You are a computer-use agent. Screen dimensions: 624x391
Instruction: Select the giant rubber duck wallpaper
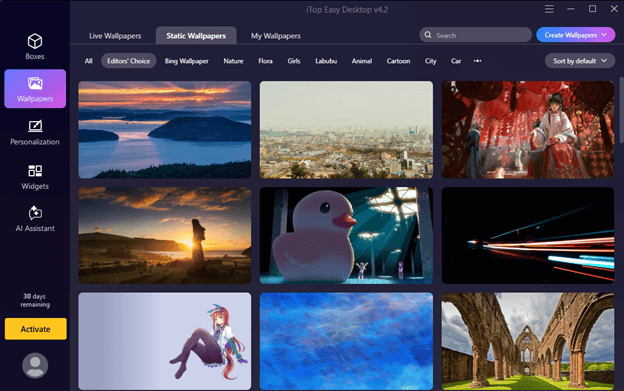[x=346, y=235]
